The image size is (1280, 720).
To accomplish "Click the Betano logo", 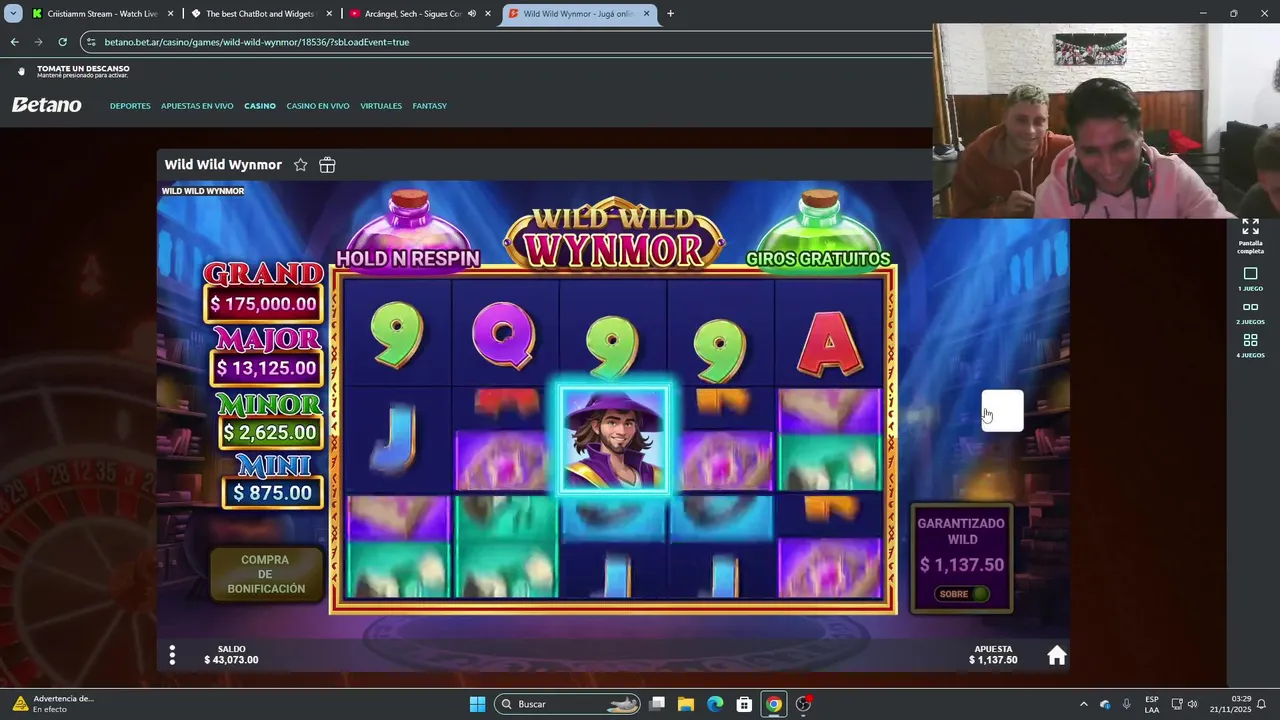I will (x=47, y=105).
